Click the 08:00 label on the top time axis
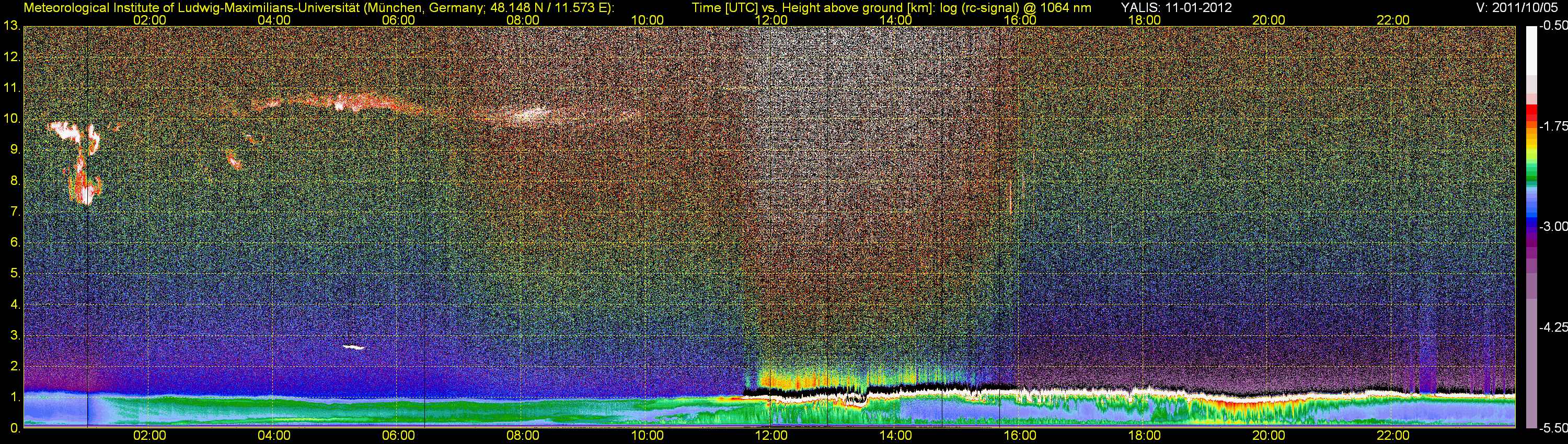Viewport: 1568px width, 444px height. [523, 20]
